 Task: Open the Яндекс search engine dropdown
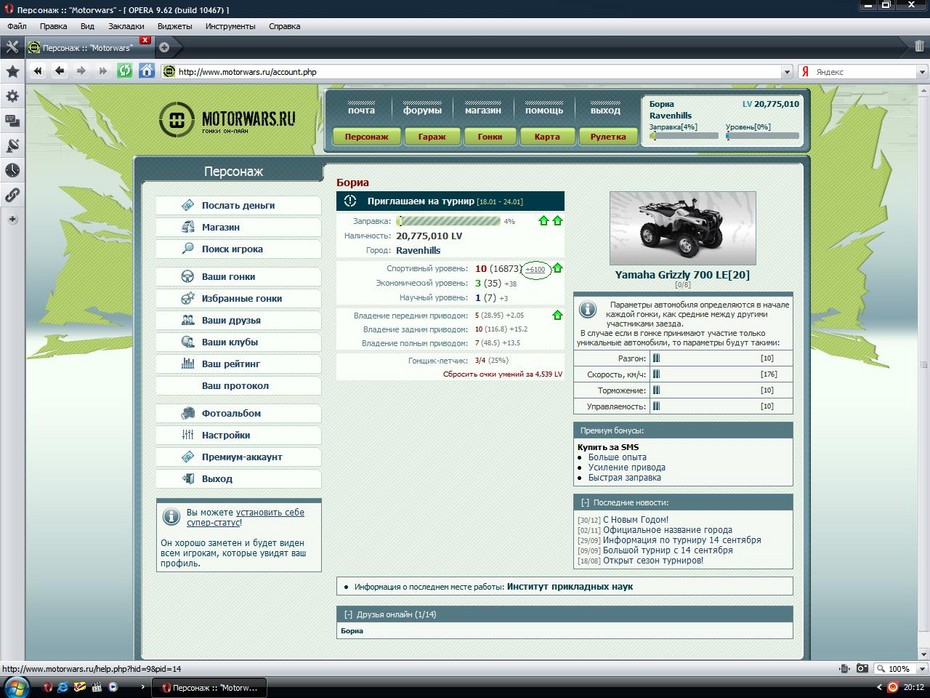(922, 72)
